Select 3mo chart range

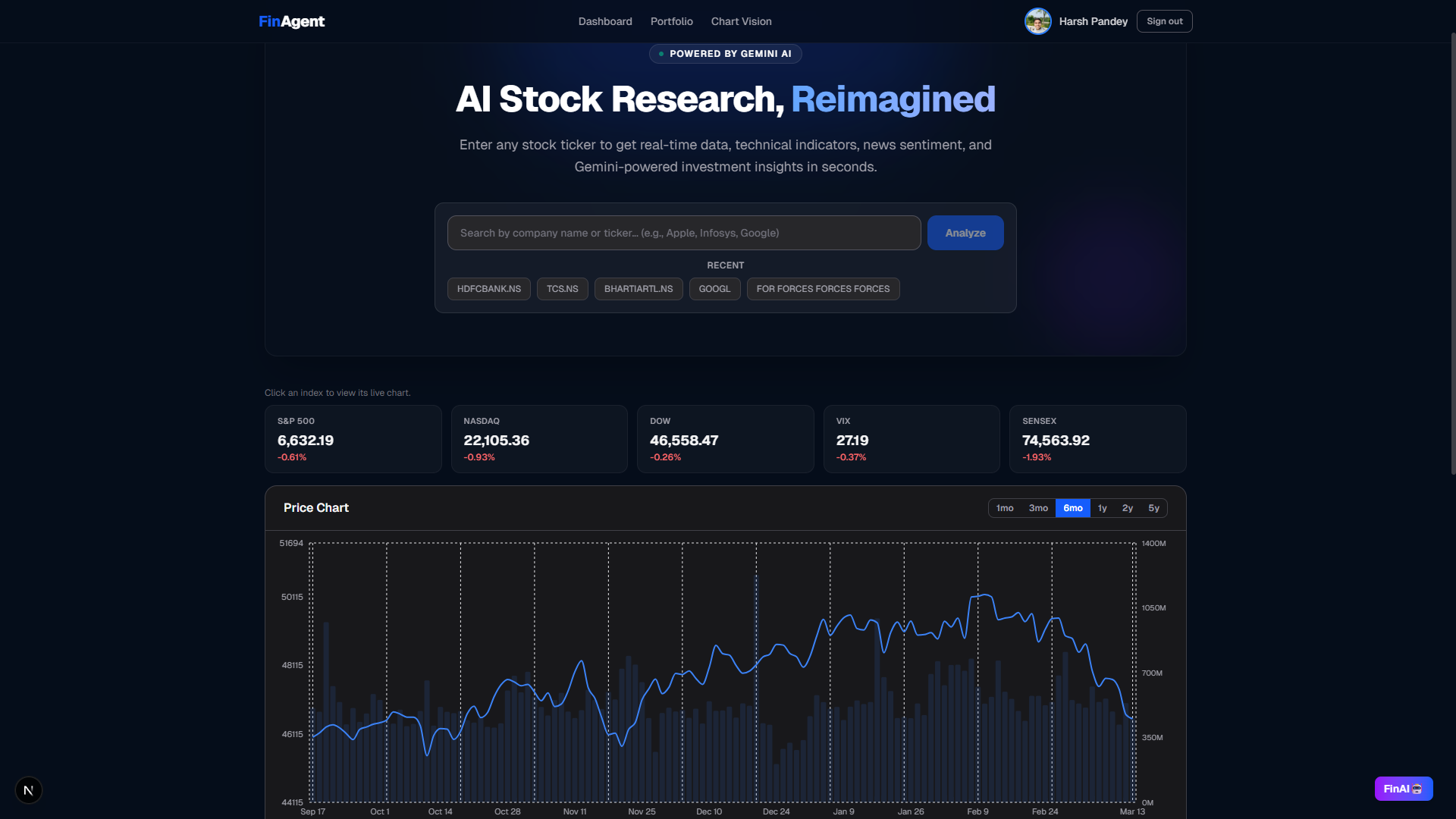click(1038, 508)
